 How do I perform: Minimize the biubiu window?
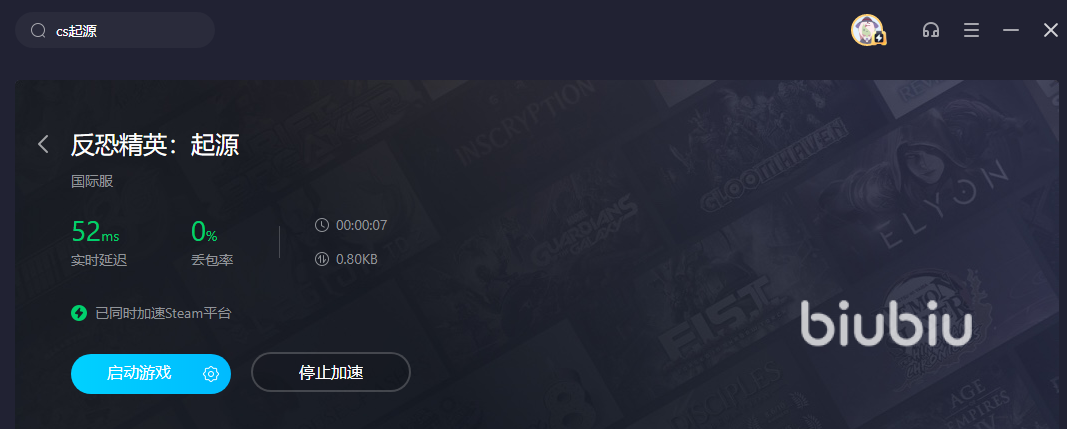[x=1011, y=30]
